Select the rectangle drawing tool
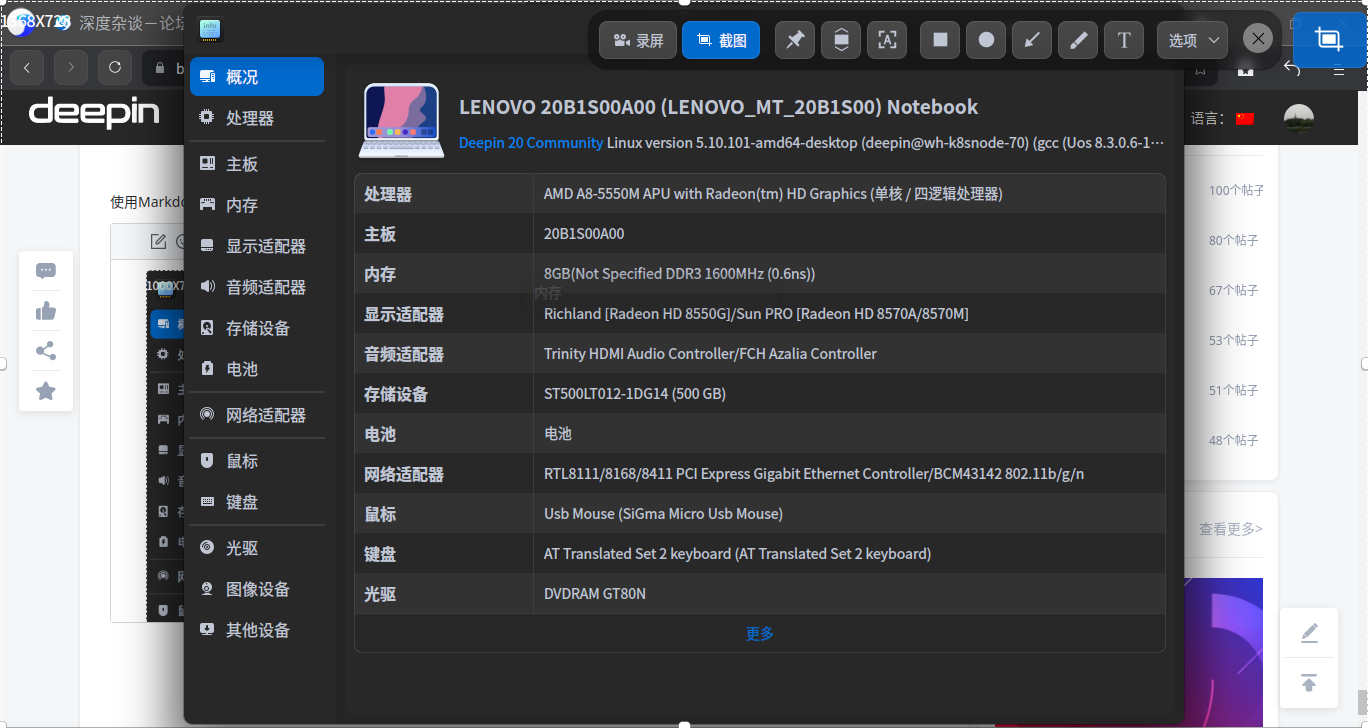 pyautogui.click(x=940, y=40)
